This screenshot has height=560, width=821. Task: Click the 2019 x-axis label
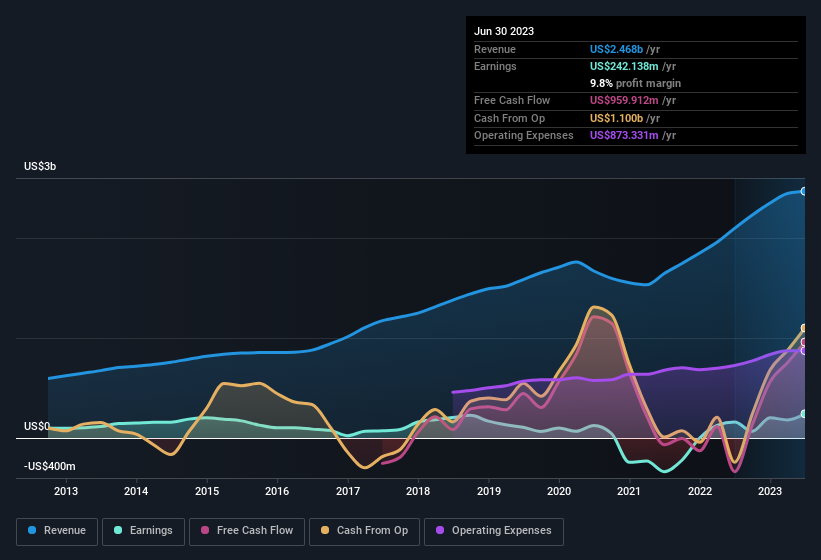[x=489, y=491]
